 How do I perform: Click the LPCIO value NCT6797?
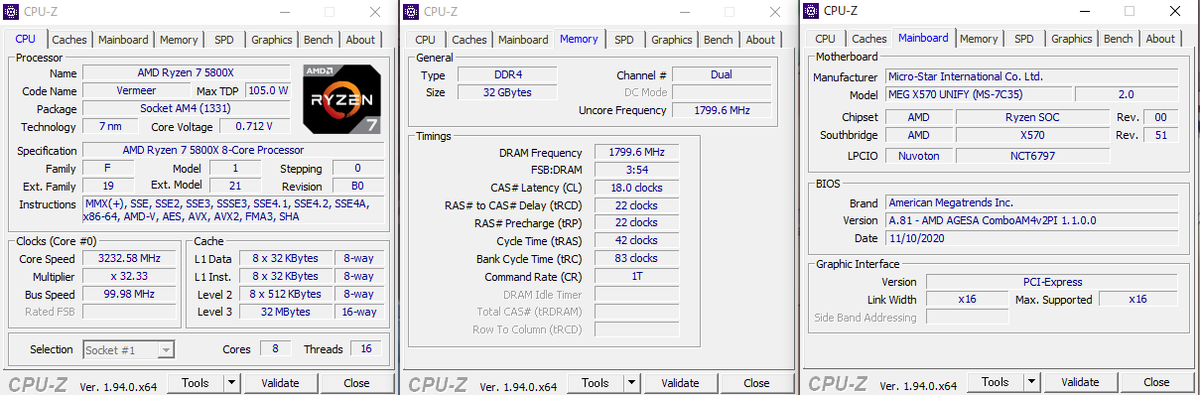point(1031,156)
